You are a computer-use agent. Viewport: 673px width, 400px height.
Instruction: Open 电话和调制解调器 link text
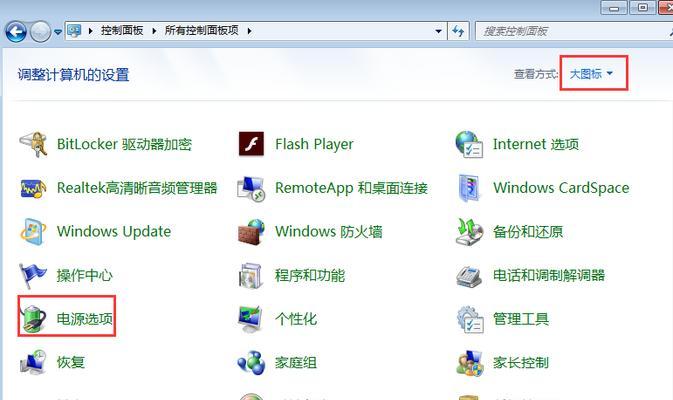pyautogui.click(x=549, y=276)
